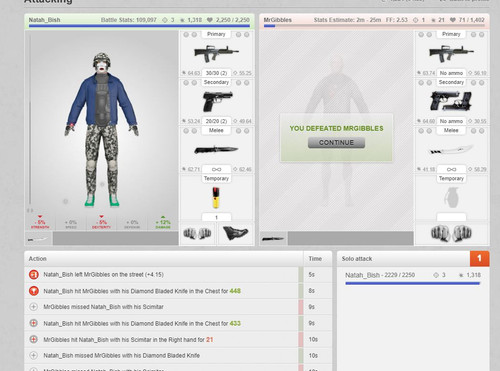This screenshot has width=500, height=371.
Task: Choose Natah_Bish's kick boot attack
Action: point(235,233)
